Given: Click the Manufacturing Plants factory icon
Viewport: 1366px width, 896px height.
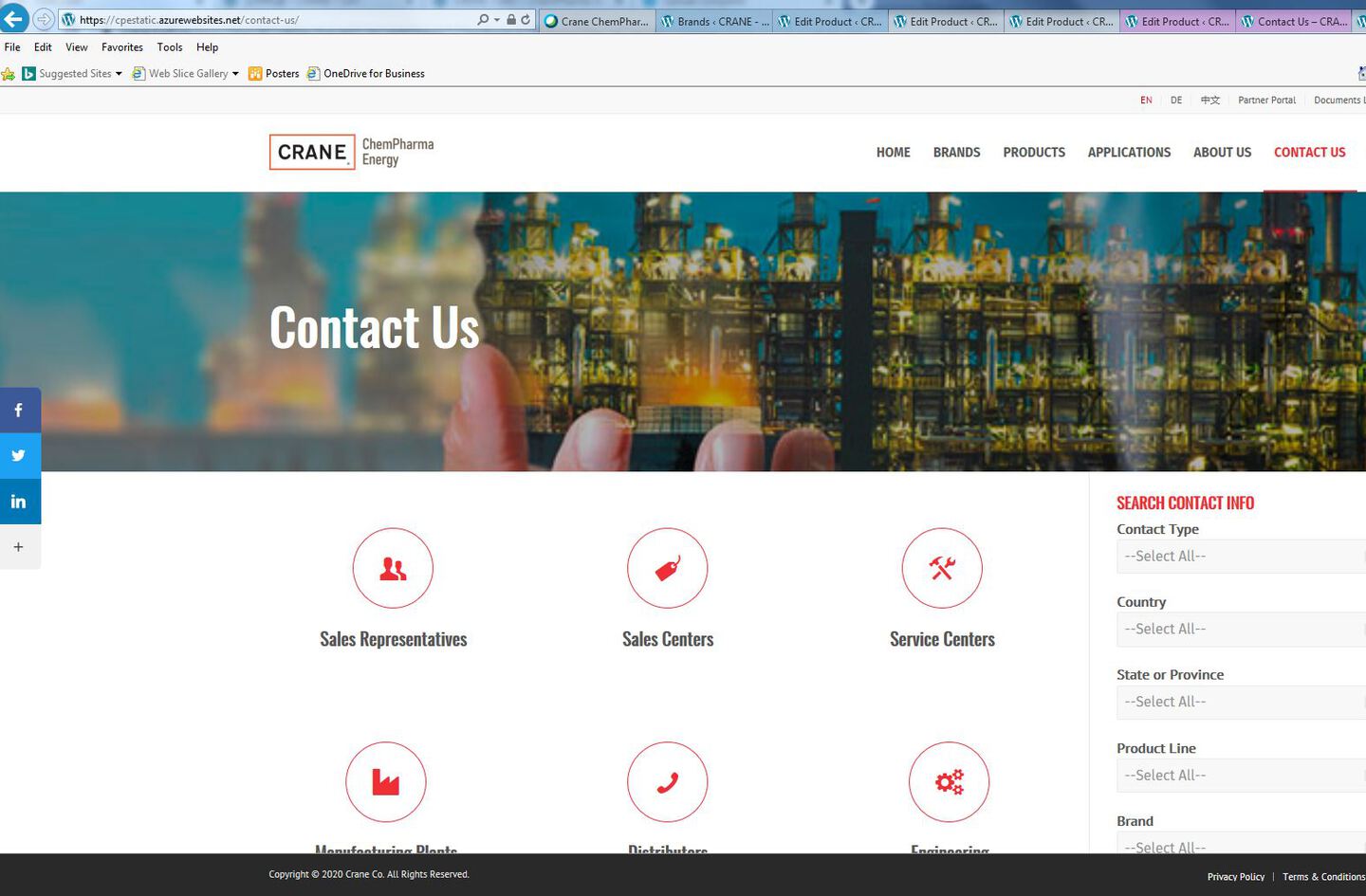Looking at the screenshot, I should [385, 782].
